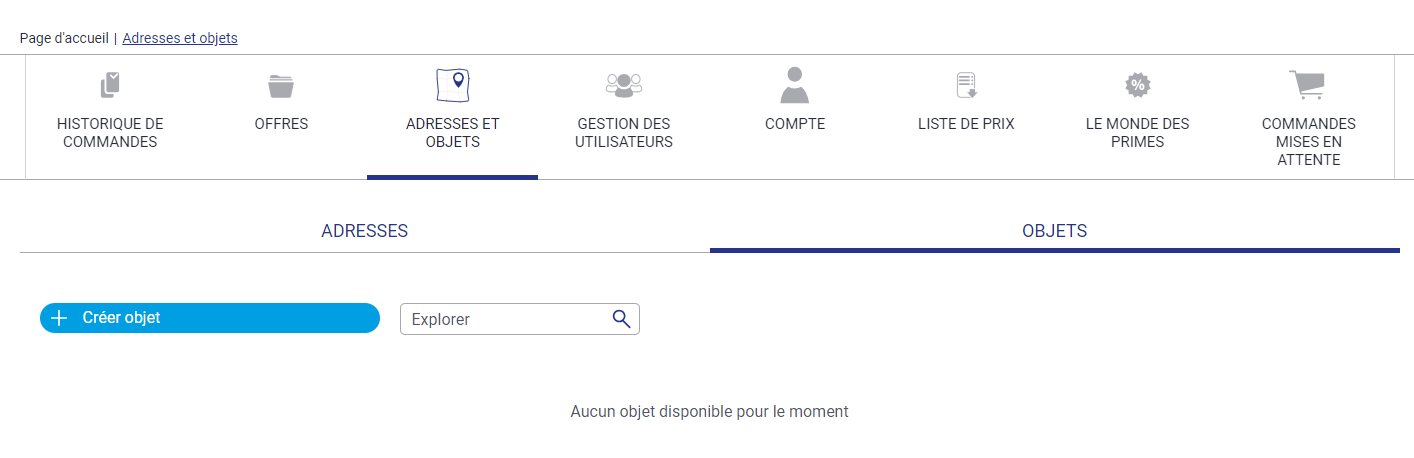Follow the Adresses et objets breadcrumb link
The image size is (1414, 458).
[x=180, y=38]
